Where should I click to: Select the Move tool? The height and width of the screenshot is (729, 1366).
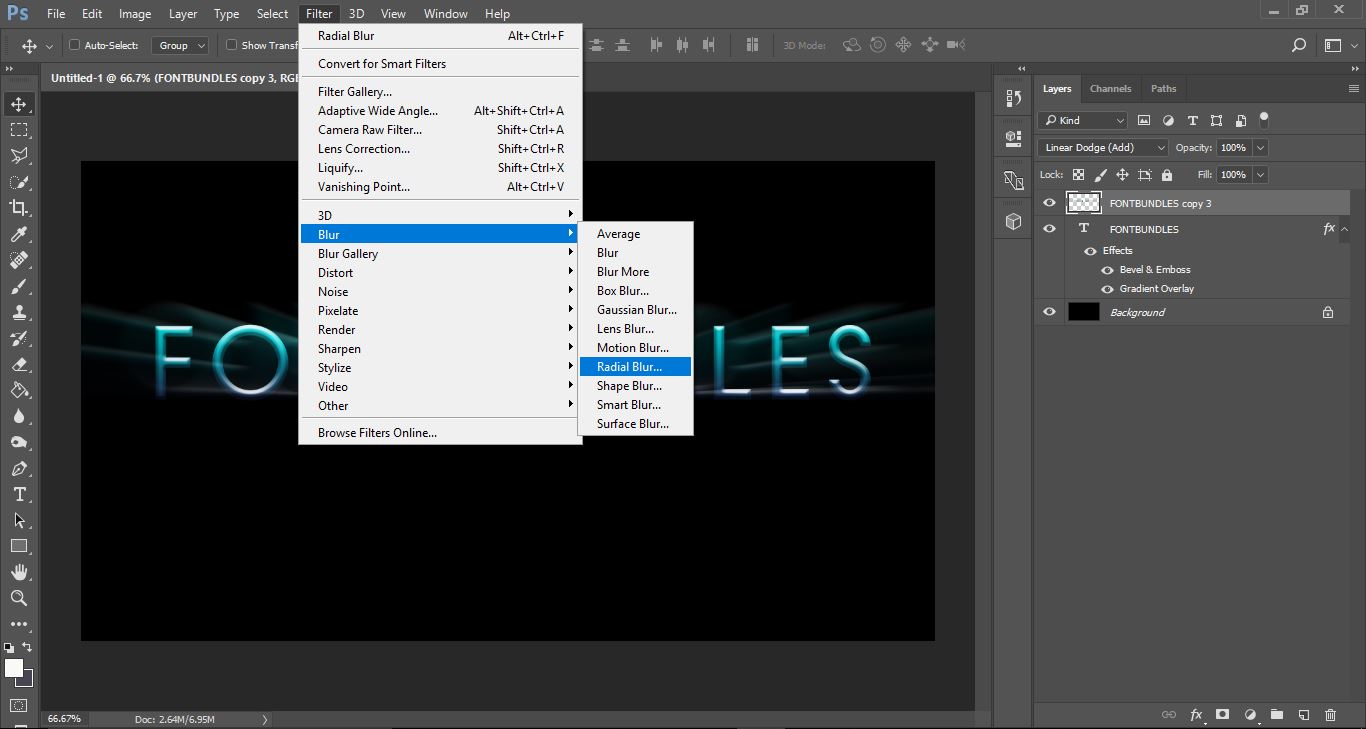(x=18, y=104)
